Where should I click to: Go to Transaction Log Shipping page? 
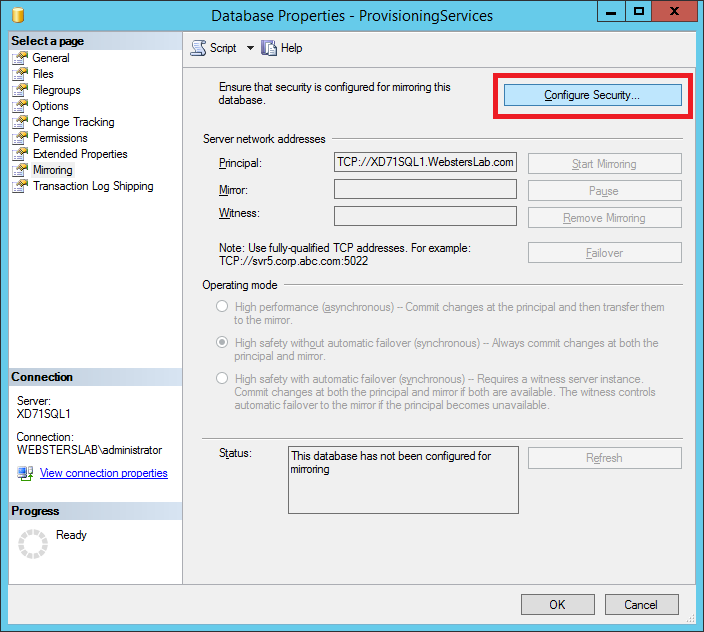92,186
